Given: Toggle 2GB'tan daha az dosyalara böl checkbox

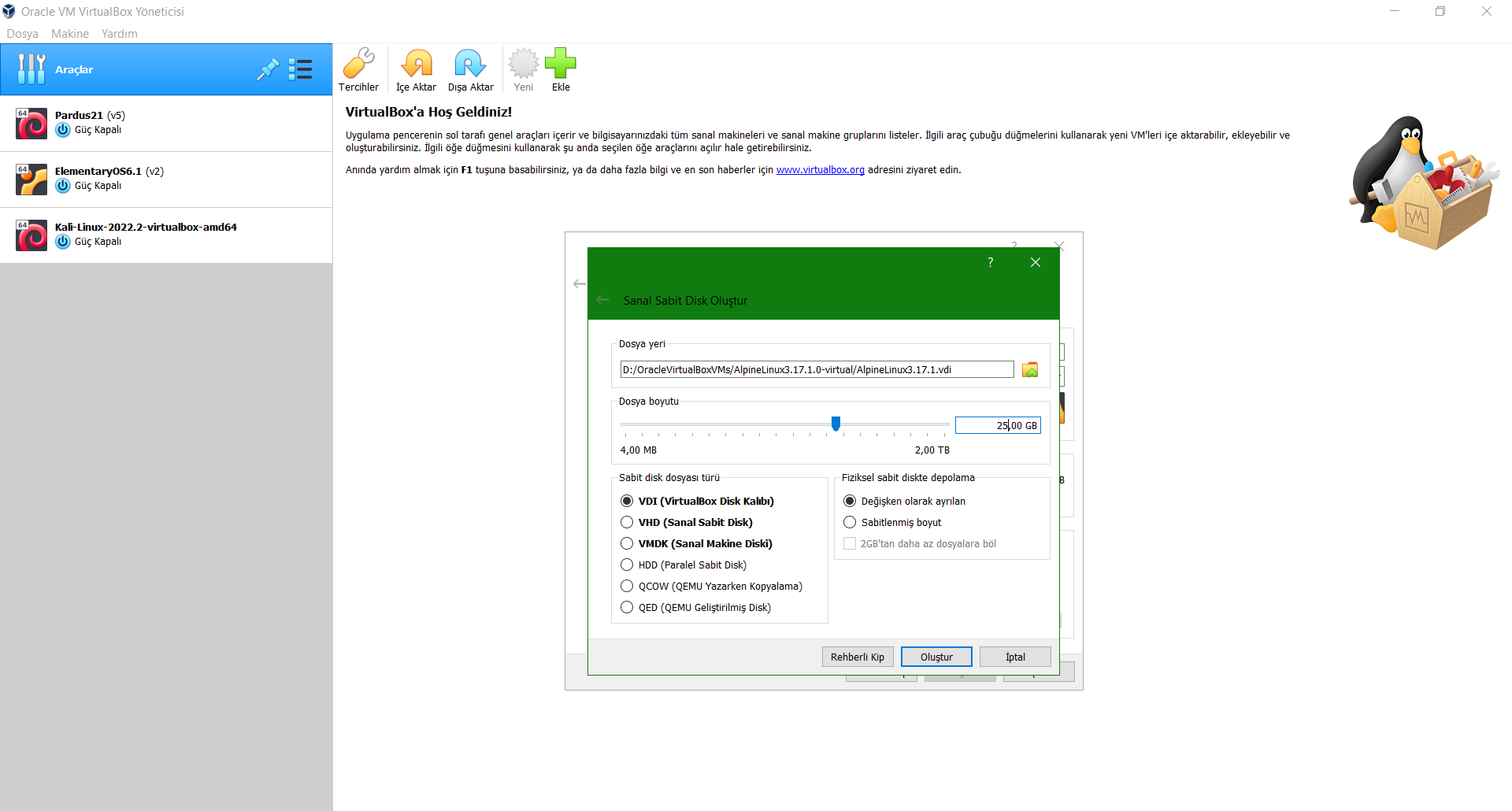Looking at the screenshot, I should [x=850, y=543].
